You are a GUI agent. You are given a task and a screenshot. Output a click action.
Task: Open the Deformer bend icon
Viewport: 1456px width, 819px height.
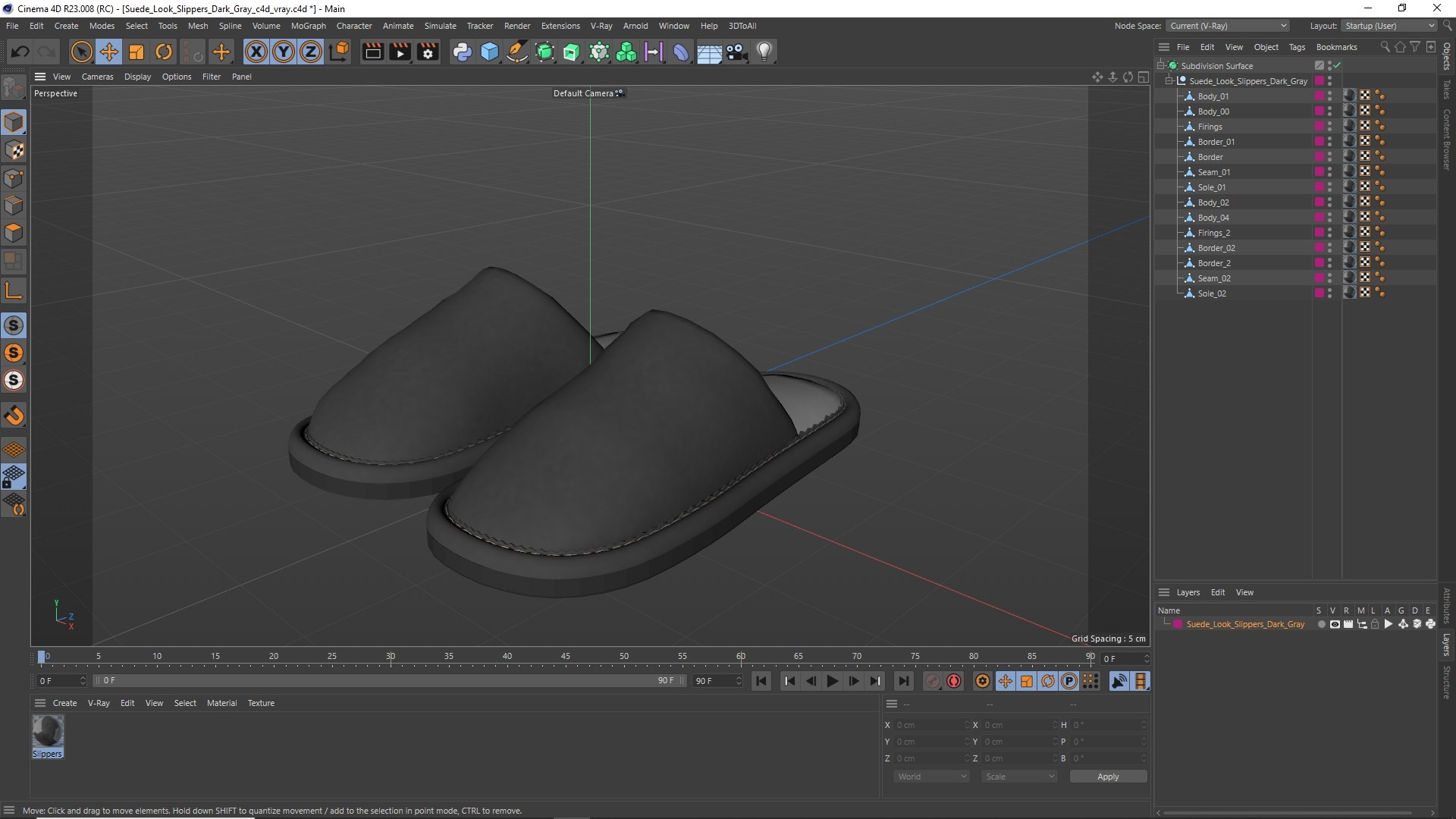(682, 52)
